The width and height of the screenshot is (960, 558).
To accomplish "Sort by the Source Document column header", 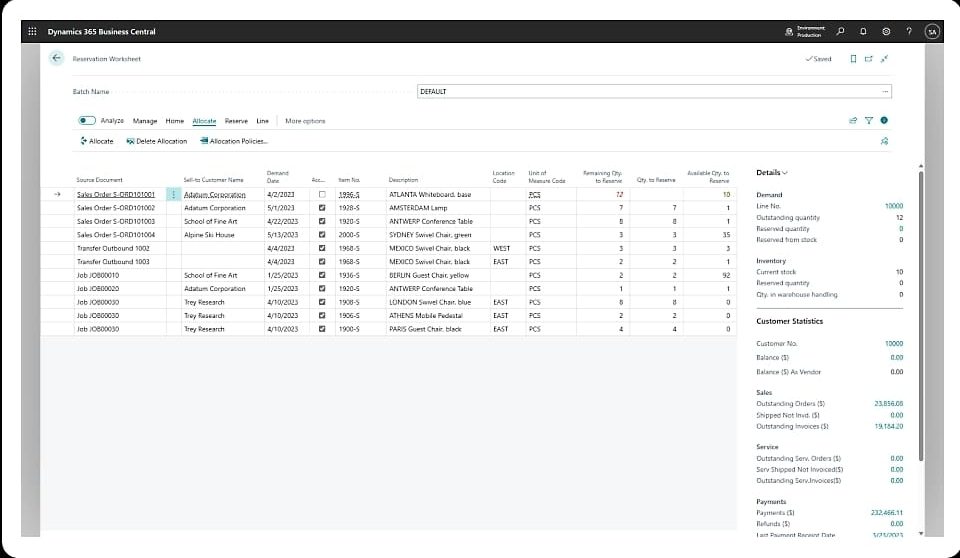I will (x=99, y=180).
